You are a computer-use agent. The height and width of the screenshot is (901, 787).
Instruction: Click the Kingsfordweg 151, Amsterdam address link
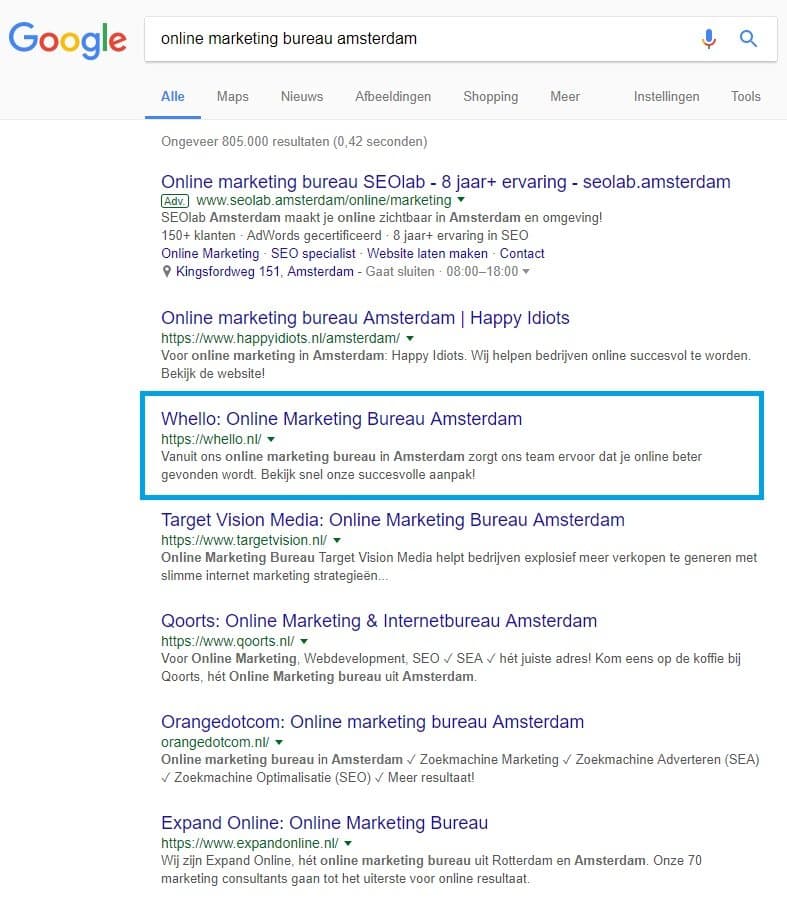(265, 271)
